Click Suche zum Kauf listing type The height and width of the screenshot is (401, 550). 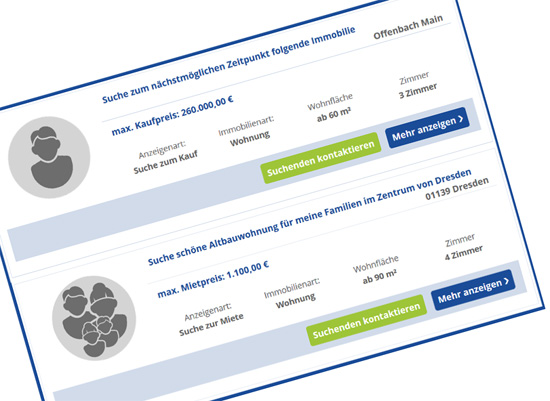[166, 162]
